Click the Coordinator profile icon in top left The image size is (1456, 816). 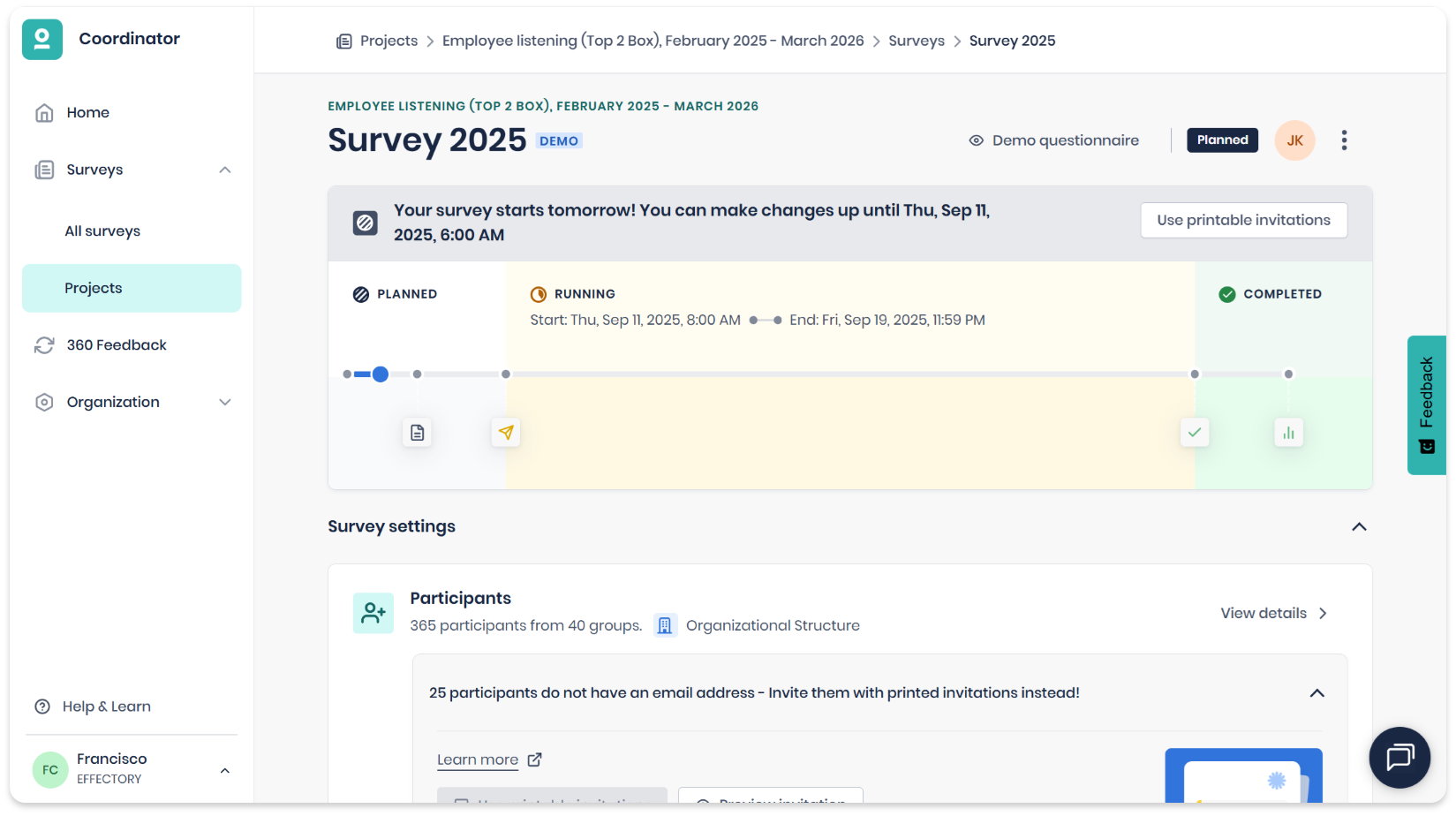[x=41, y=39]
